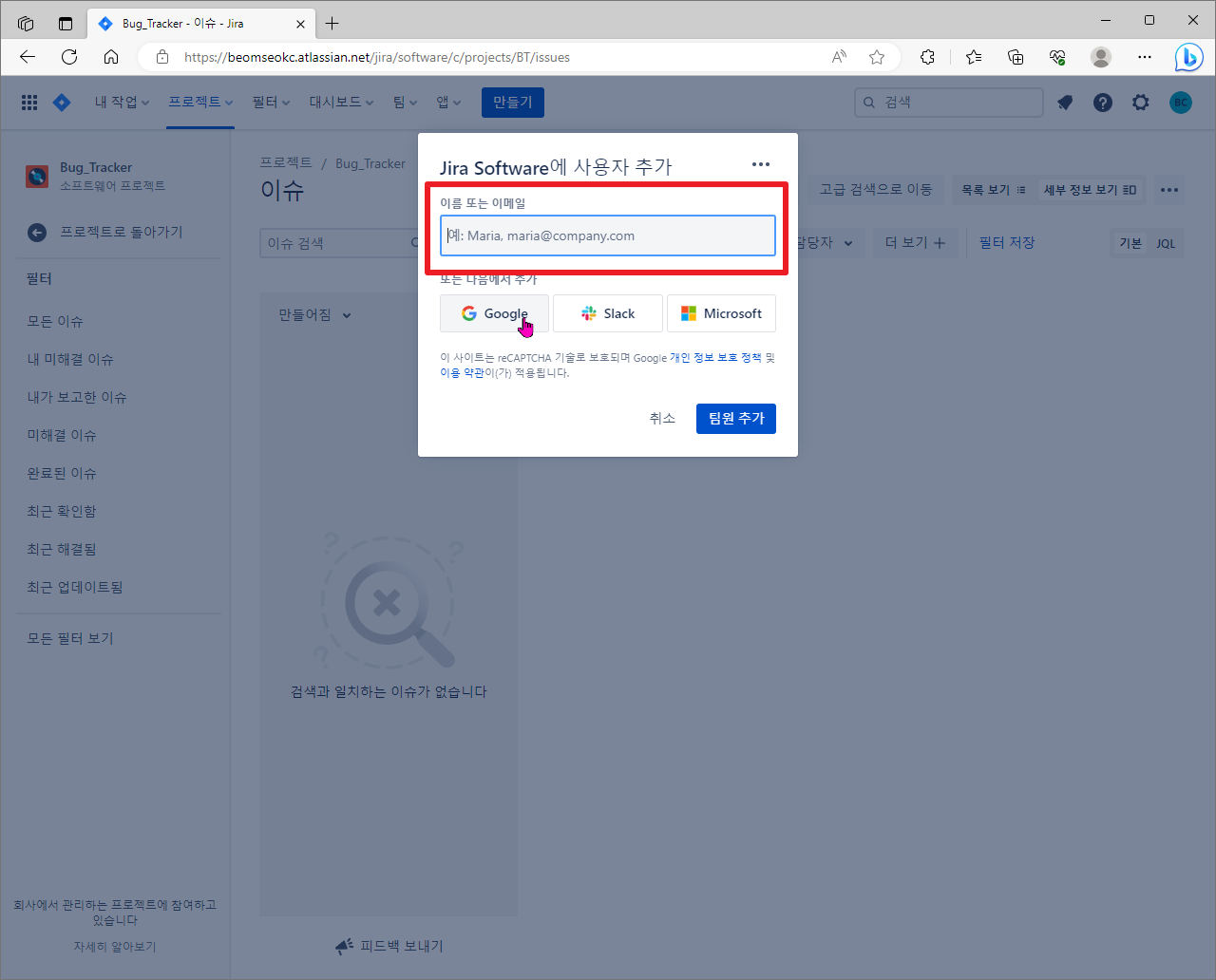The image size is (1216, 980).
Task: Add a user from Google
Action: pyautogui.click(x=494, y=313)
